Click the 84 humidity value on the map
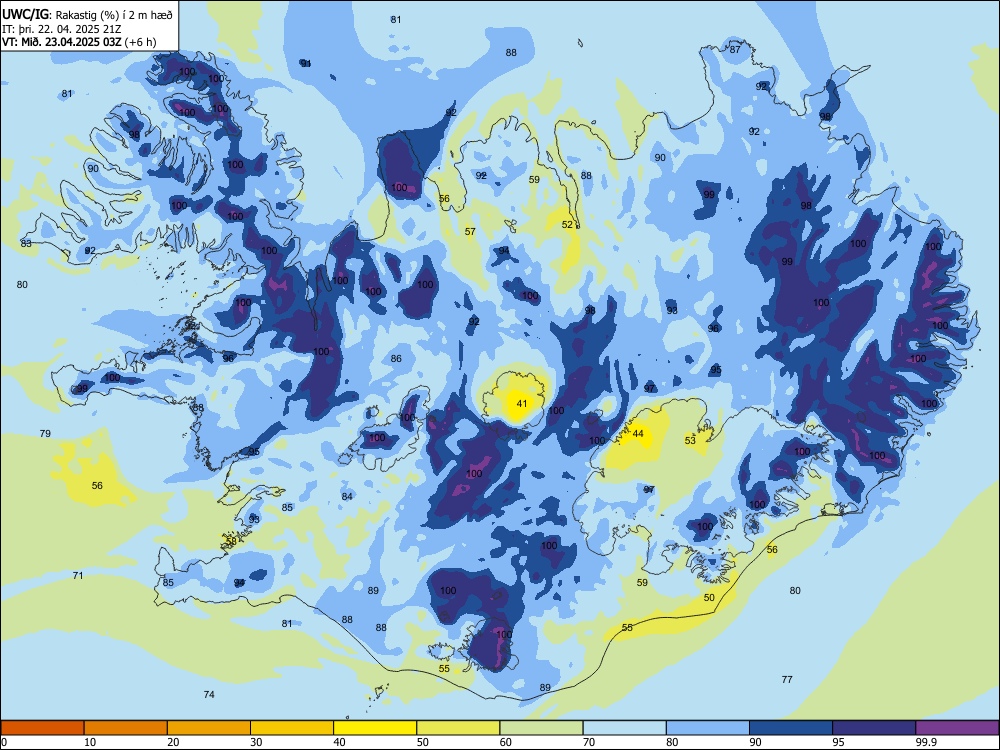The height and width of the screenshot is (750, 1000). point(347,497)
